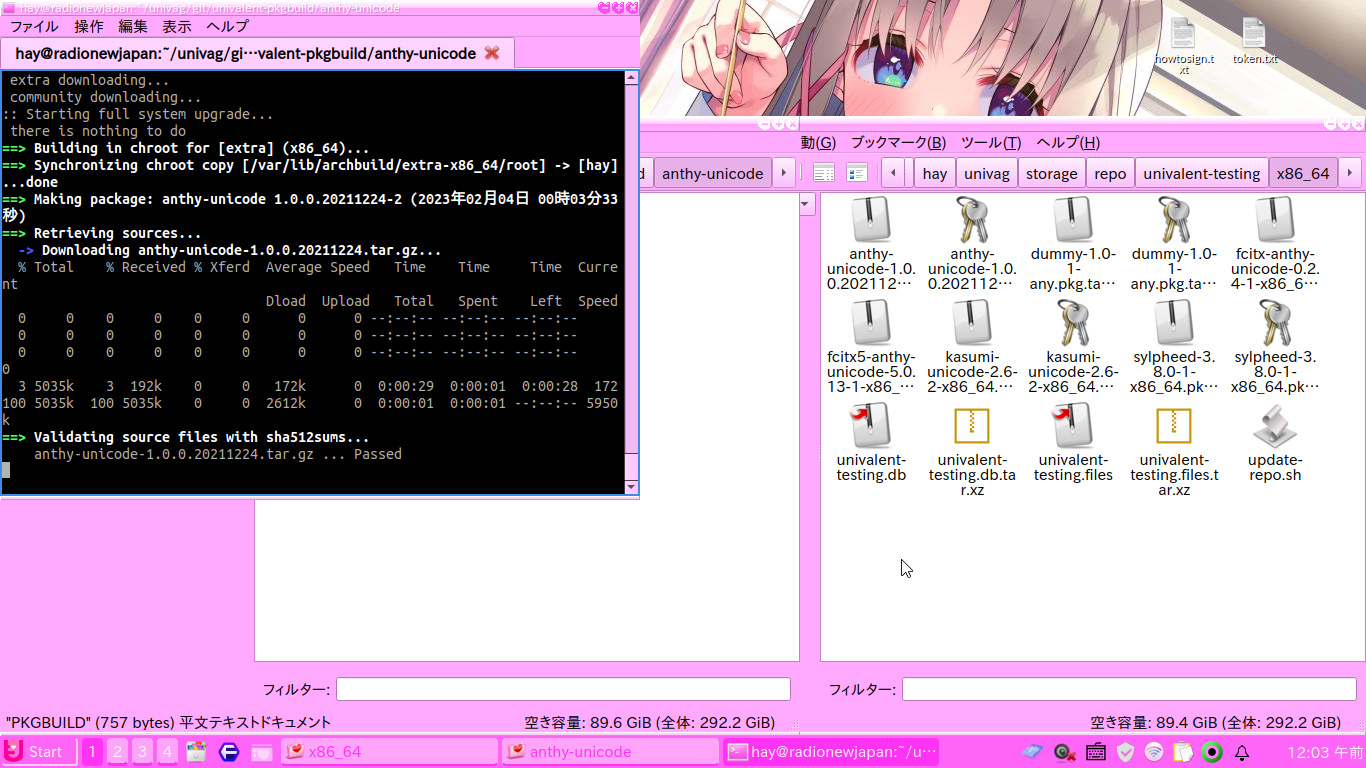Open token.txt on the desktop
The width and height of the screenshot is (1366, 768).
(1254, 35)
